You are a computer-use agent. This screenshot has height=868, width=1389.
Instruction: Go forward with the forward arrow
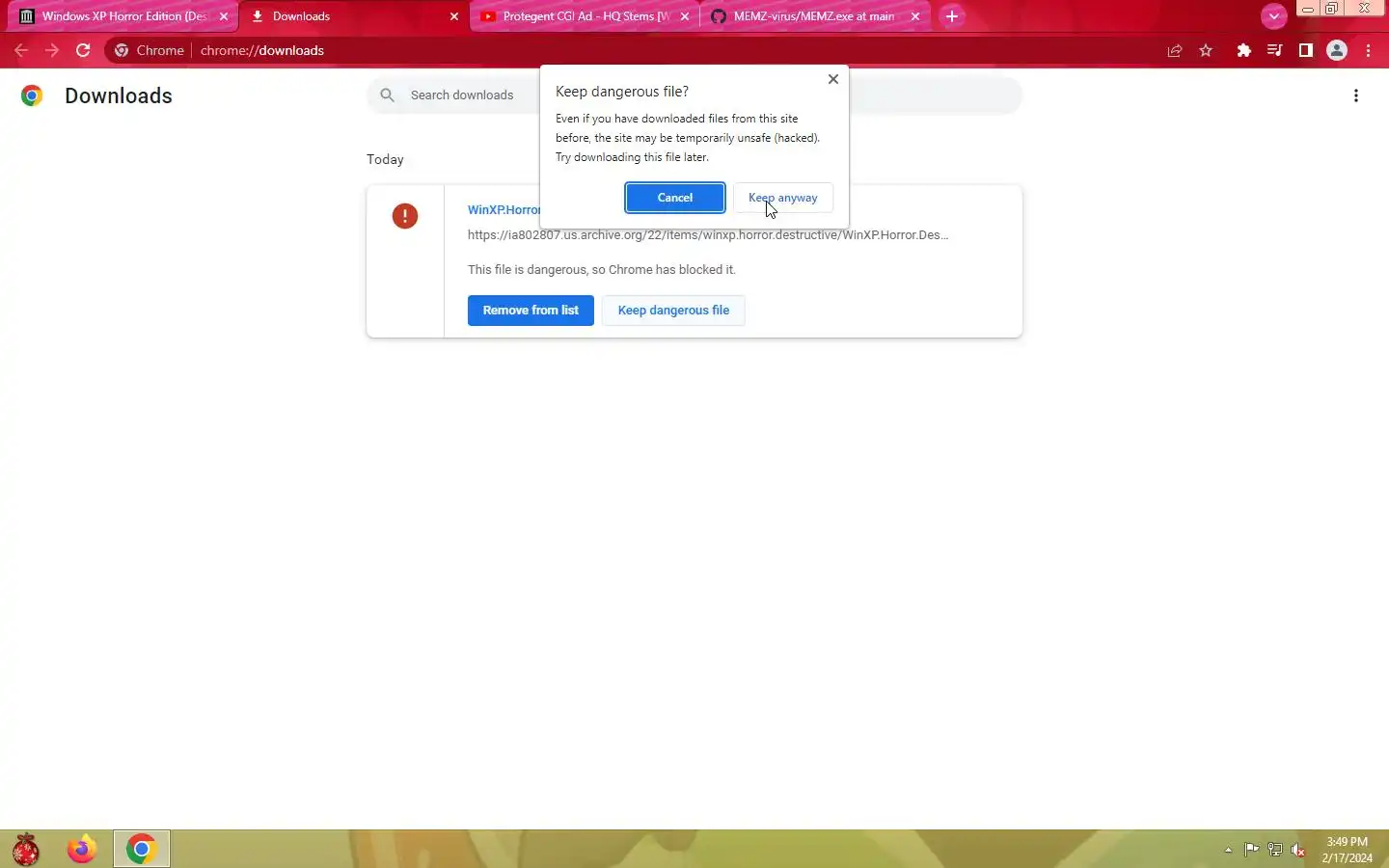click(x=52, y=50)
